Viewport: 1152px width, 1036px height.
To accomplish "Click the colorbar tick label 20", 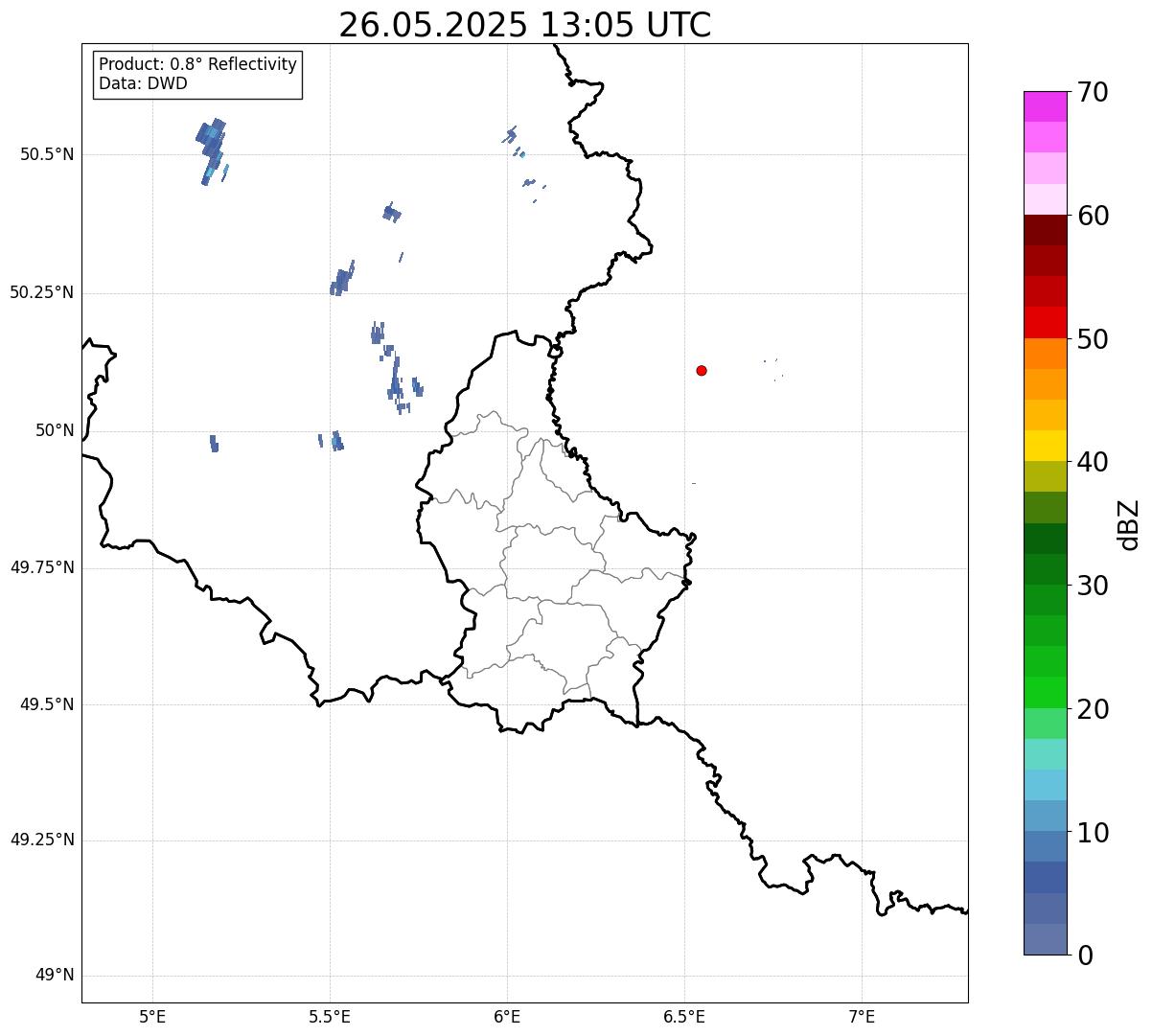I will point(1093,709).
